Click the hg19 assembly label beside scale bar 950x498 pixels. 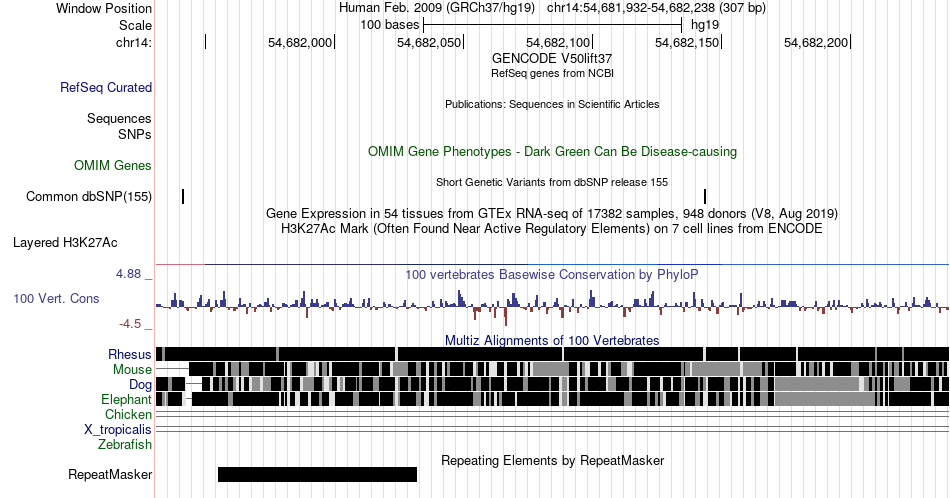(705, 25)
